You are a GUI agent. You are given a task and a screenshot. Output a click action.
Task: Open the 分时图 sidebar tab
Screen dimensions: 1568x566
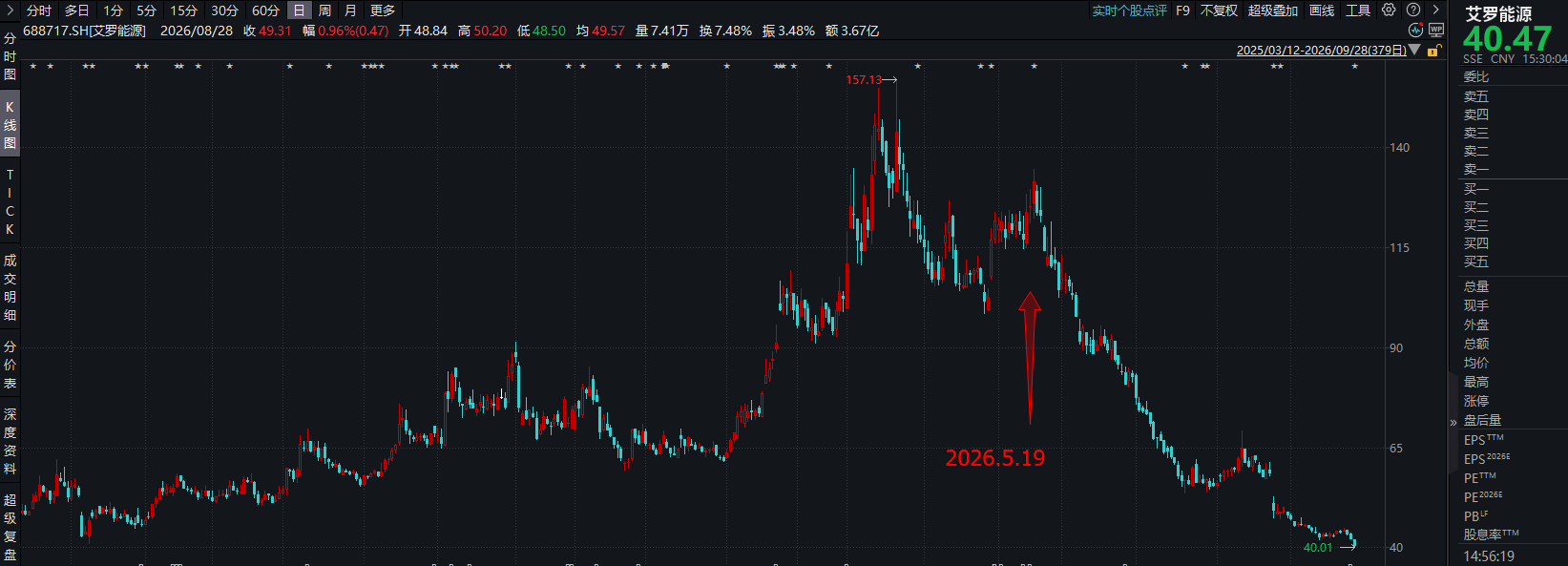[x=10, y=56]
